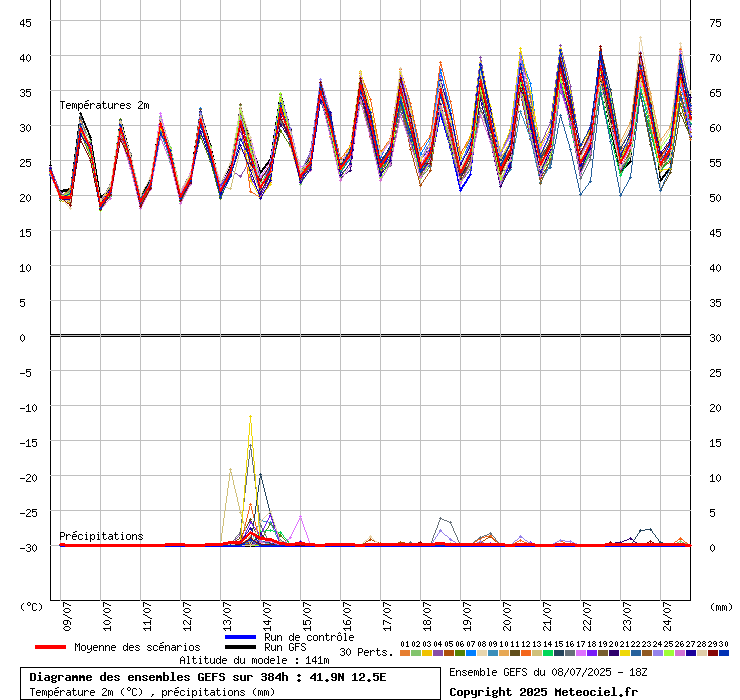This screenshot has width=740, height=700.
Task: Click the perturbation 20 dark purple swatch
Action: point(614,653)
